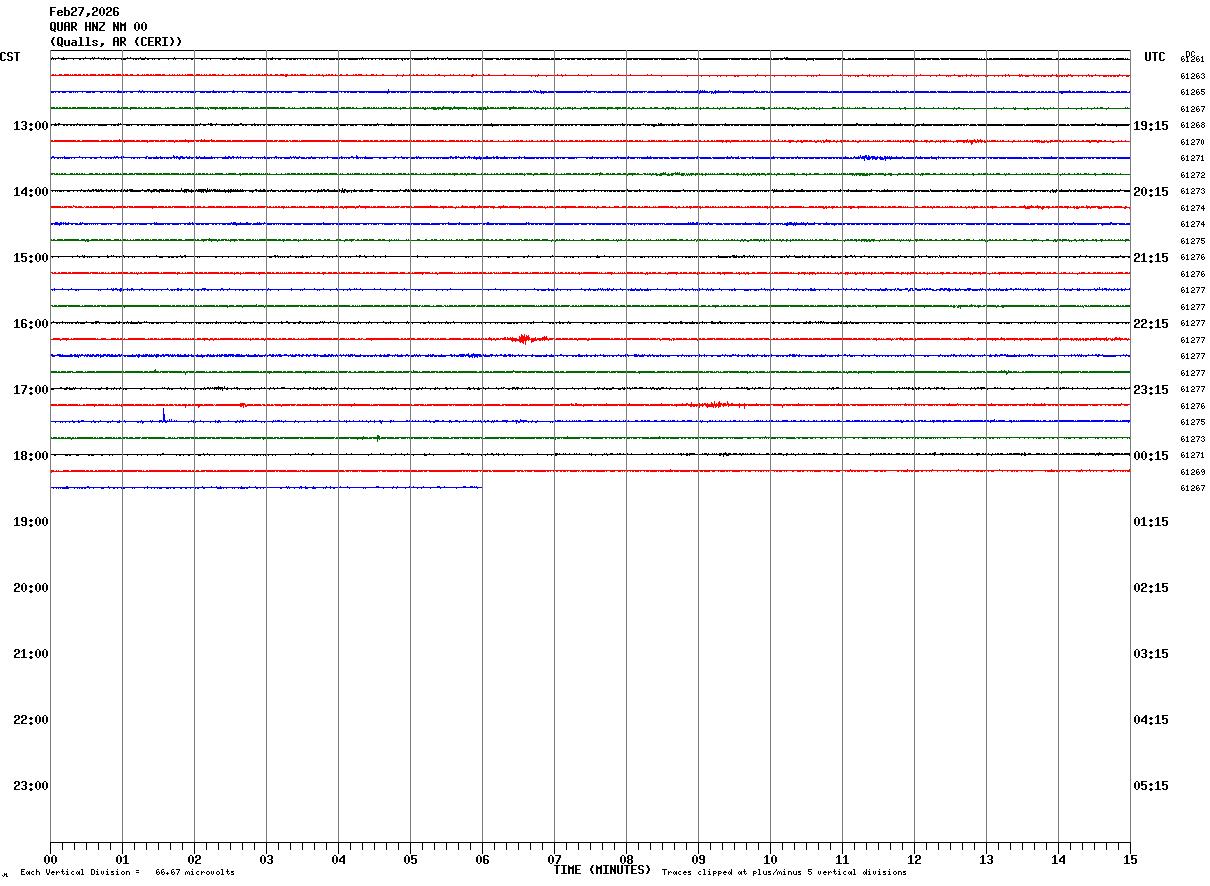Click the DC value 61265

(1192, 93)
